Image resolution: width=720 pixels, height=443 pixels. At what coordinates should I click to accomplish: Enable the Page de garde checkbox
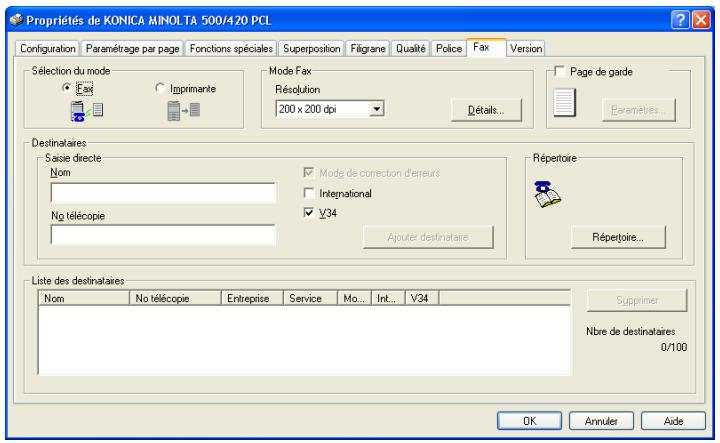[559, 71]
